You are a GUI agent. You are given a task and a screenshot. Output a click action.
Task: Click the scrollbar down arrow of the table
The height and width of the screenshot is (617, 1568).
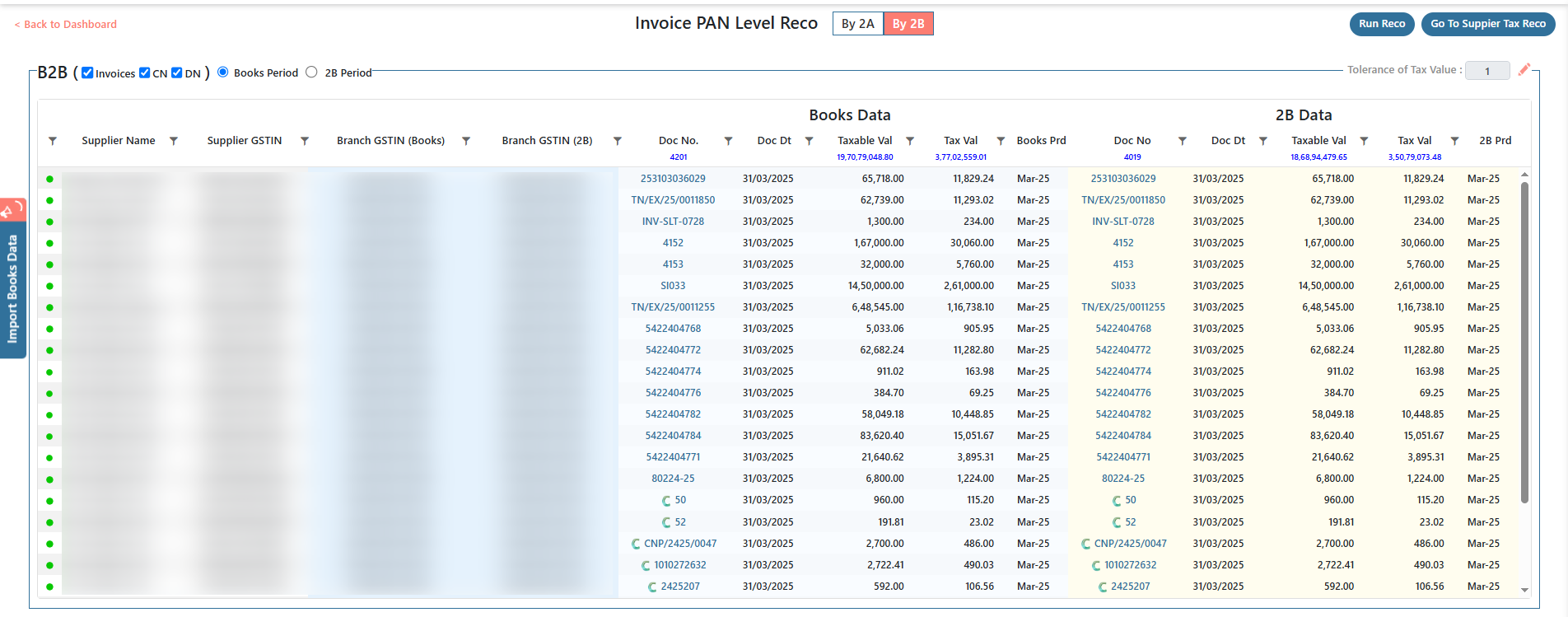pyautogui.click(x=1524, y=590)
